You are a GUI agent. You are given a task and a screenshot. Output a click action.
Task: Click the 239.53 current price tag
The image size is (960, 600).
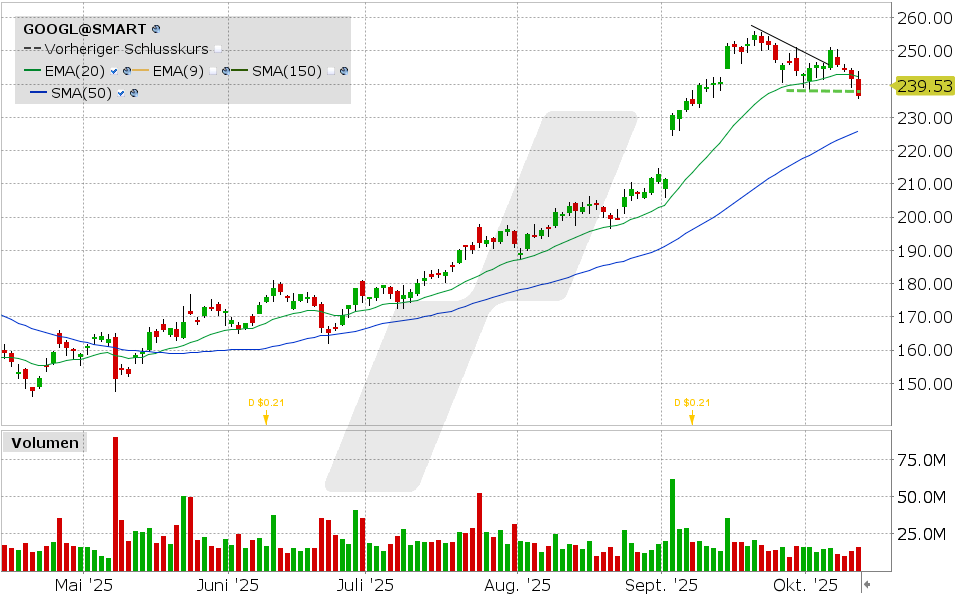pyautogui.click(x=925, y=86)
